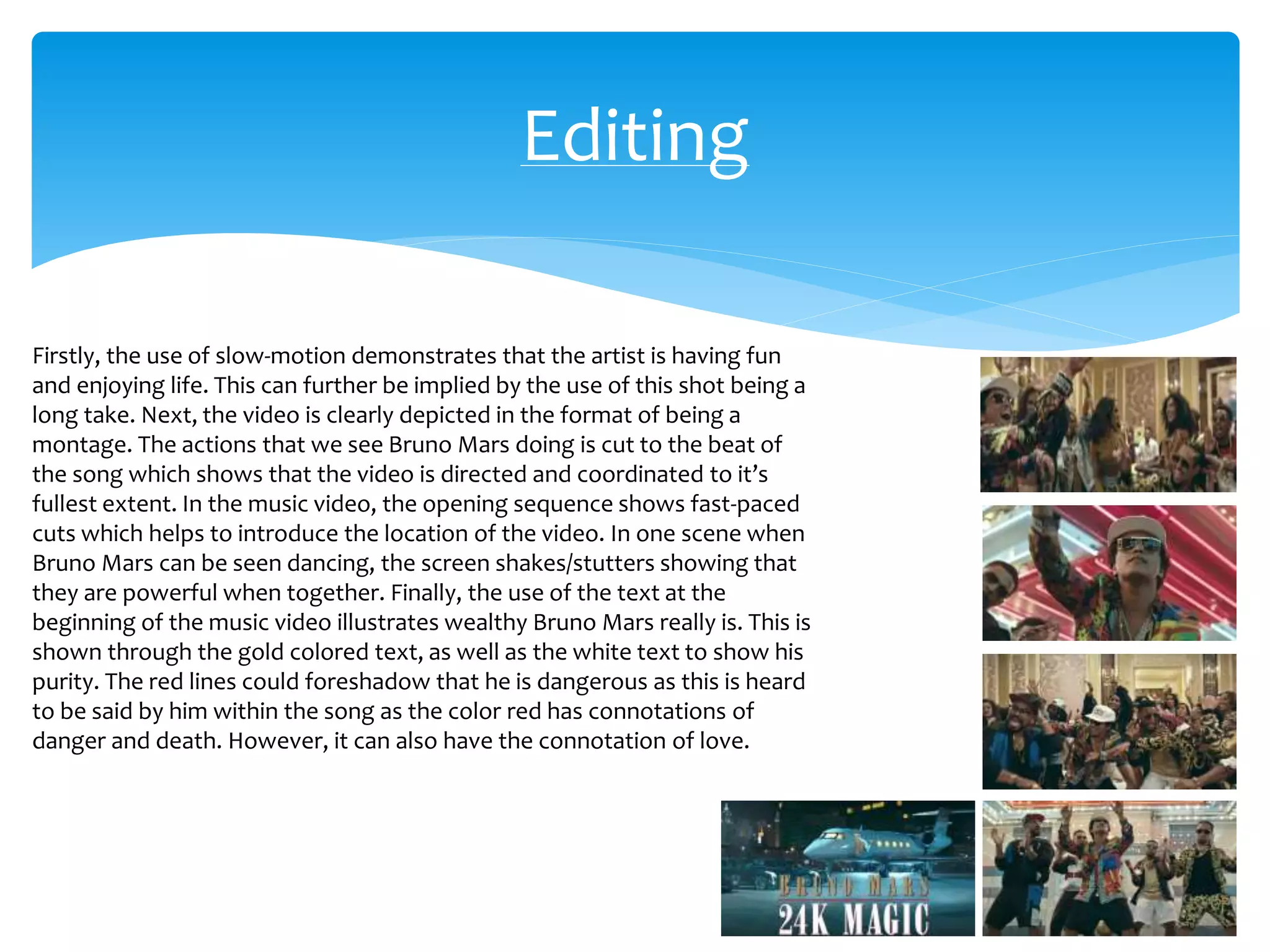The image size is (1270, 952).
Task: Click the "24K MAGIC" text in the image
Action: click(853, 919)
